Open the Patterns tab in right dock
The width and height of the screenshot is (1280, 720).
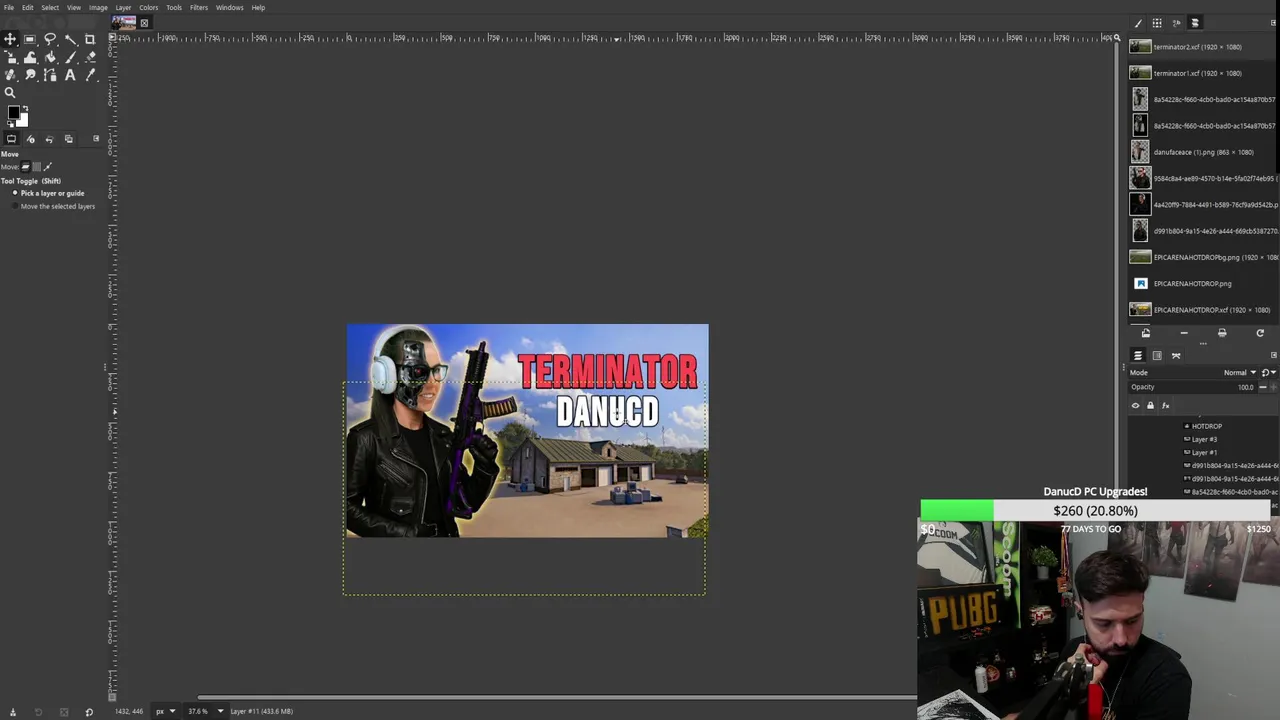click(x=1157, y=23)
